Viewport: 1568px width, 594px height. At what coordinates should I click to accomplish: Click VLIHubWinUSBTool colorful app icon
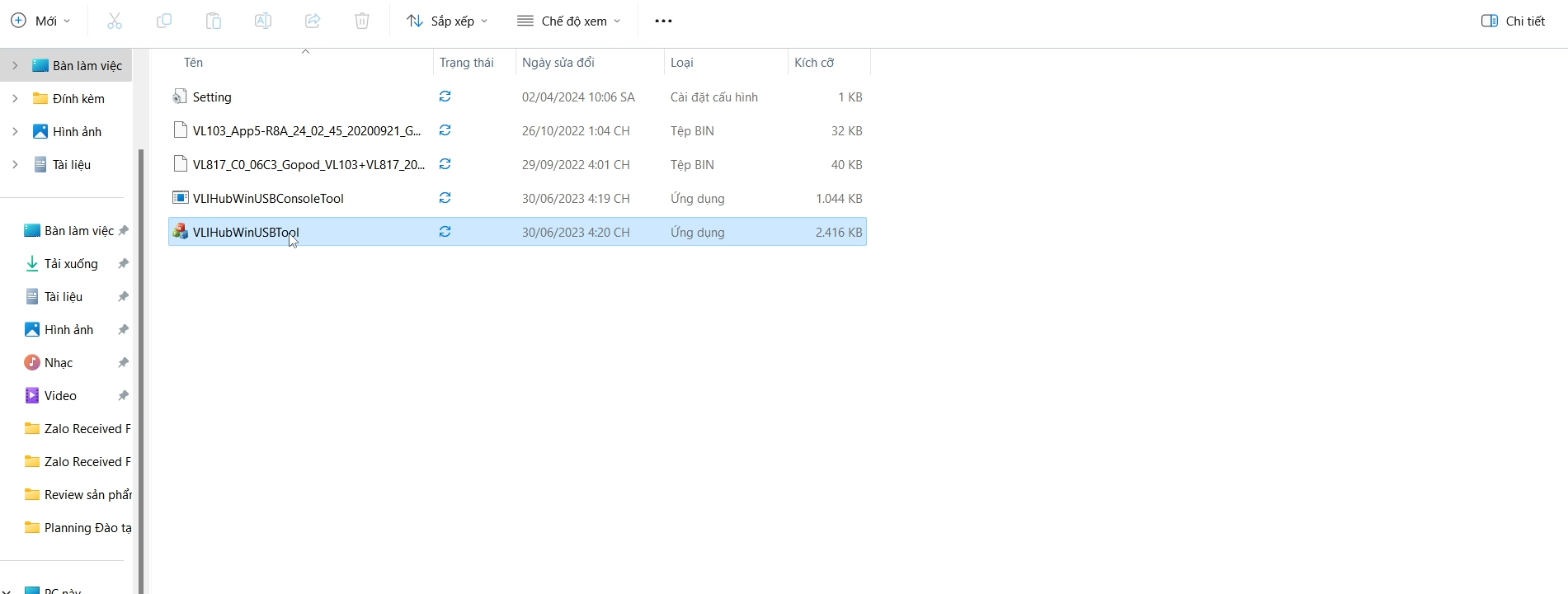click(x=180, y=232)
